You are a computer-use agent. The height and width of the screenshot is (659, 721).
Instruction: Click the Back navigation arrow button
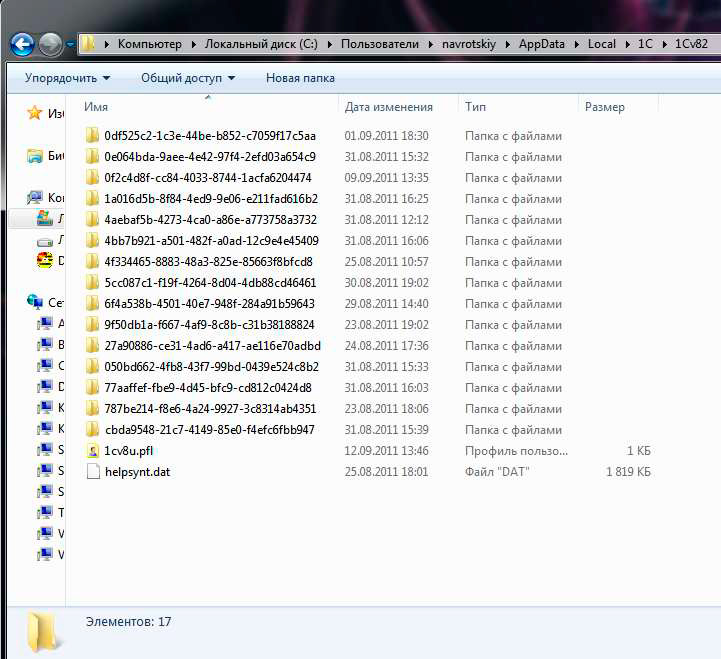click(x=22, y=44)
